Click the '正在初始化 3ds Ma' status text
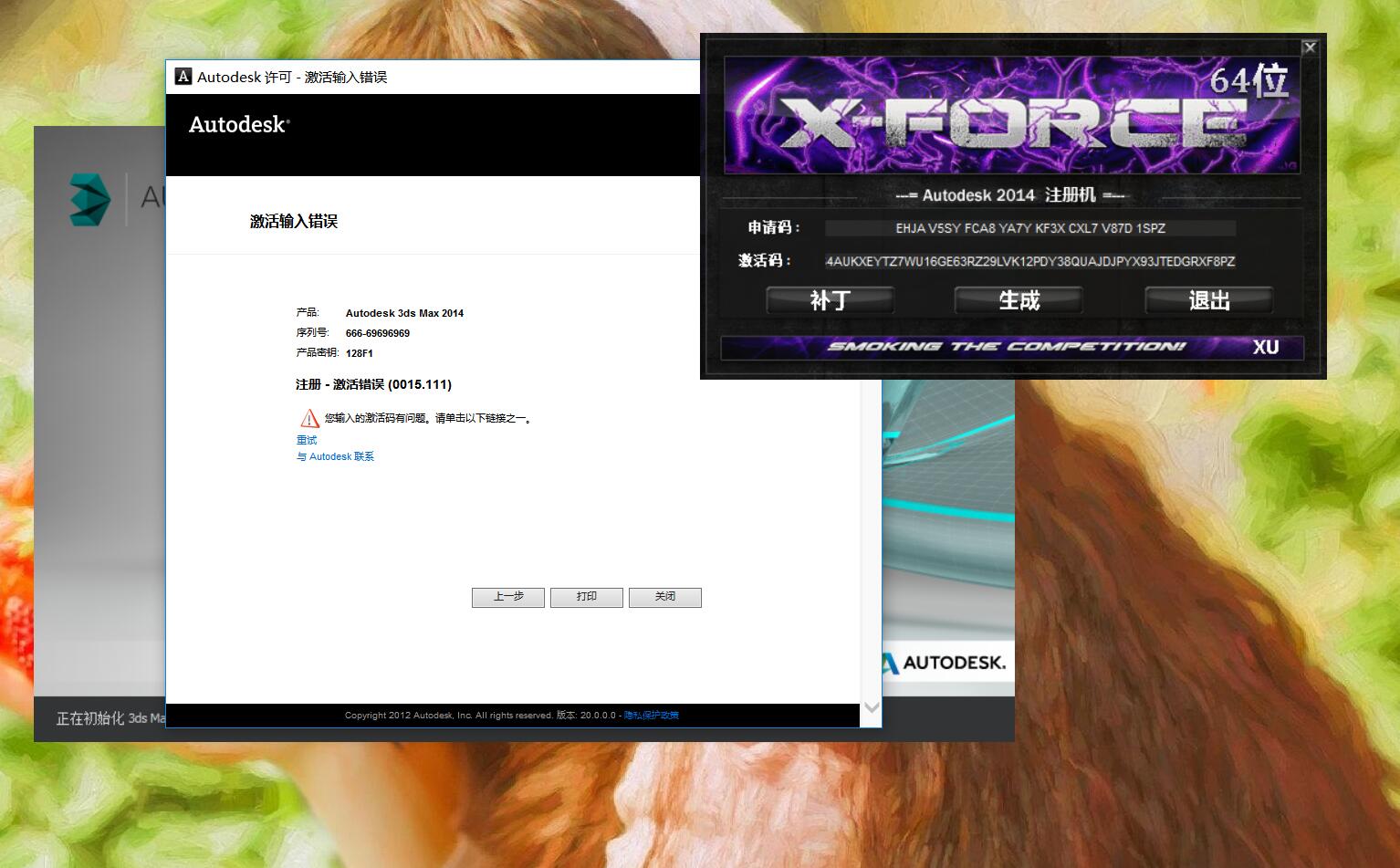This screenshot has width=1400, height=868. click(110, 718)
